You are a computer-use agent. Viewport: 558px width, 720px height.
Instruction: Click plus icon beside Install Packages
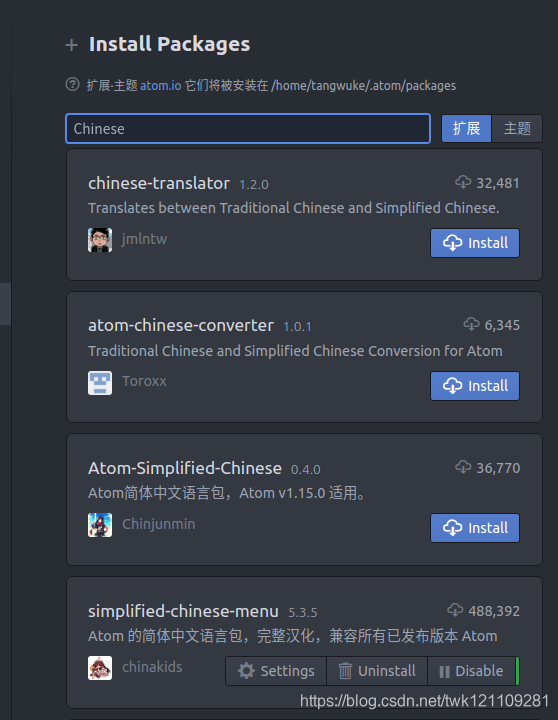point(72,45)
